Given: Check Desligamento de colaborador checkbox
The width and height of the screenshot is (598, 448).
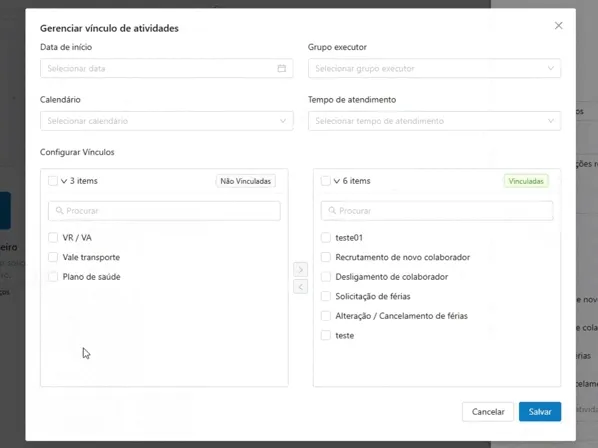Looking at the screenshot, I should 325,276.
